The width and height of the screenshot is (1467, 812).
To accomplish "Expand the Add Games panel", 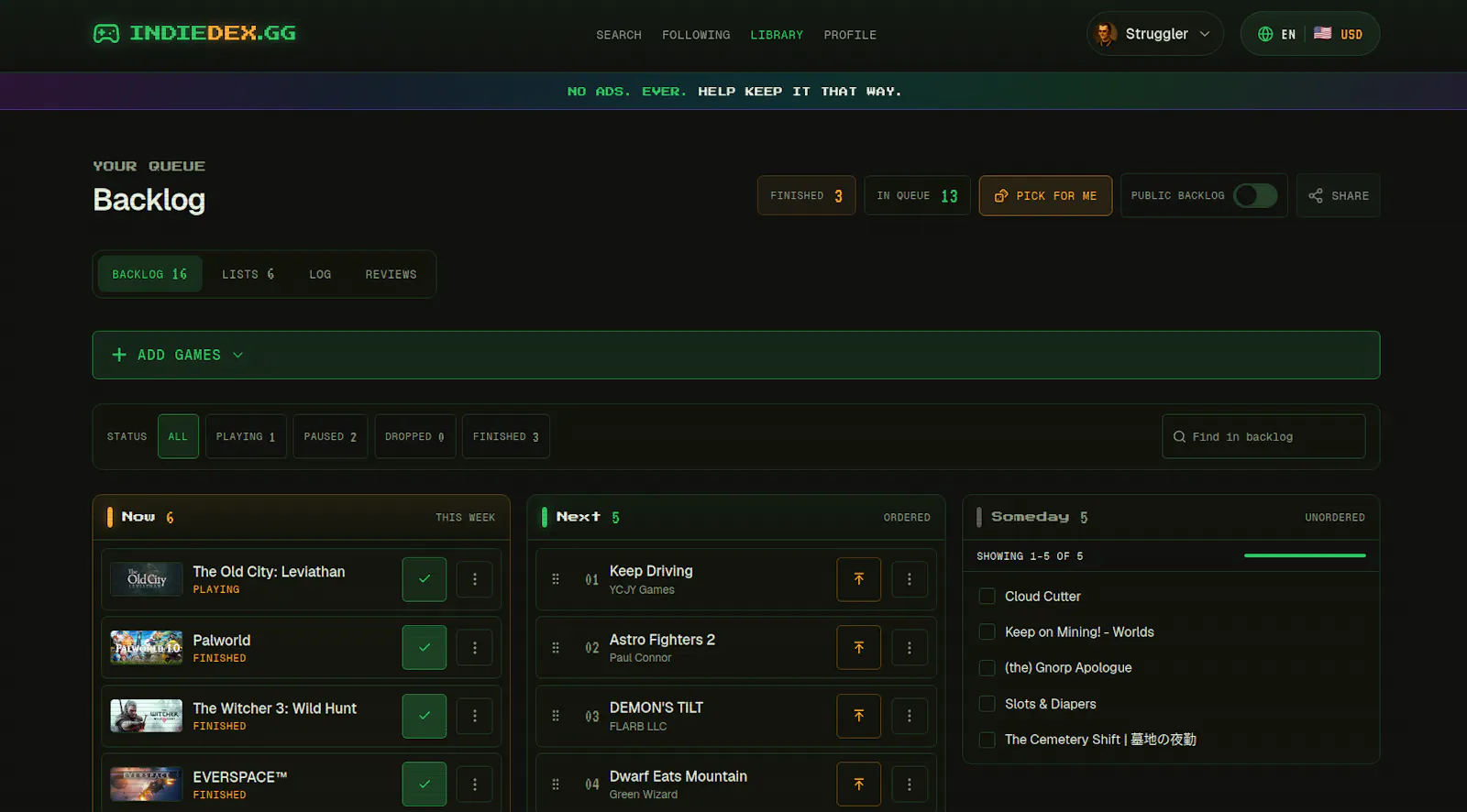I will point(736,355).
